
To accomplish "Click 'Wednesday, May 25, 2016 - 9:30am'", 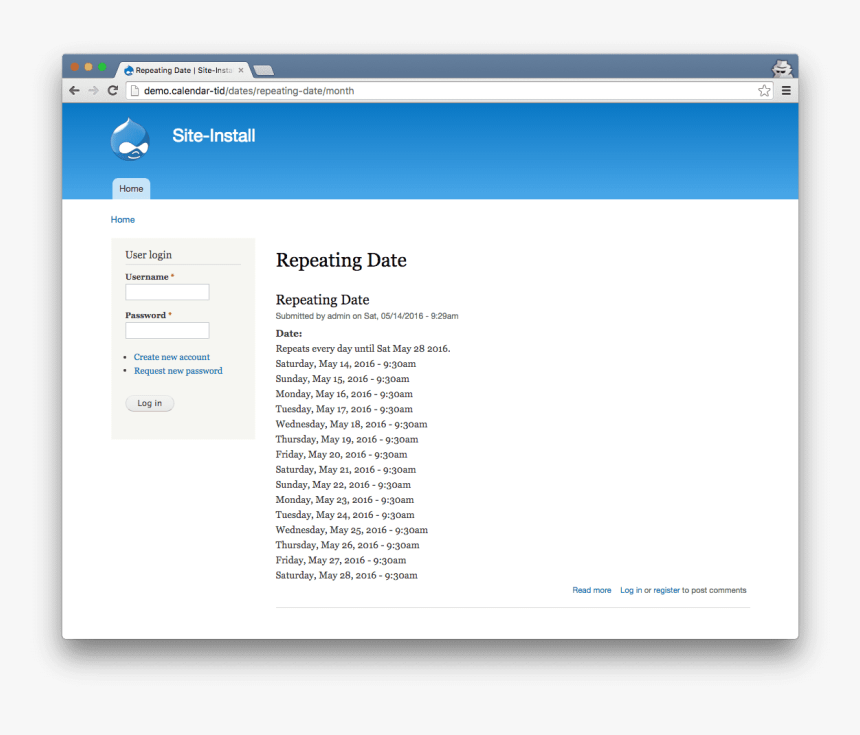I will pyautogui.click(x=352, y=530).
